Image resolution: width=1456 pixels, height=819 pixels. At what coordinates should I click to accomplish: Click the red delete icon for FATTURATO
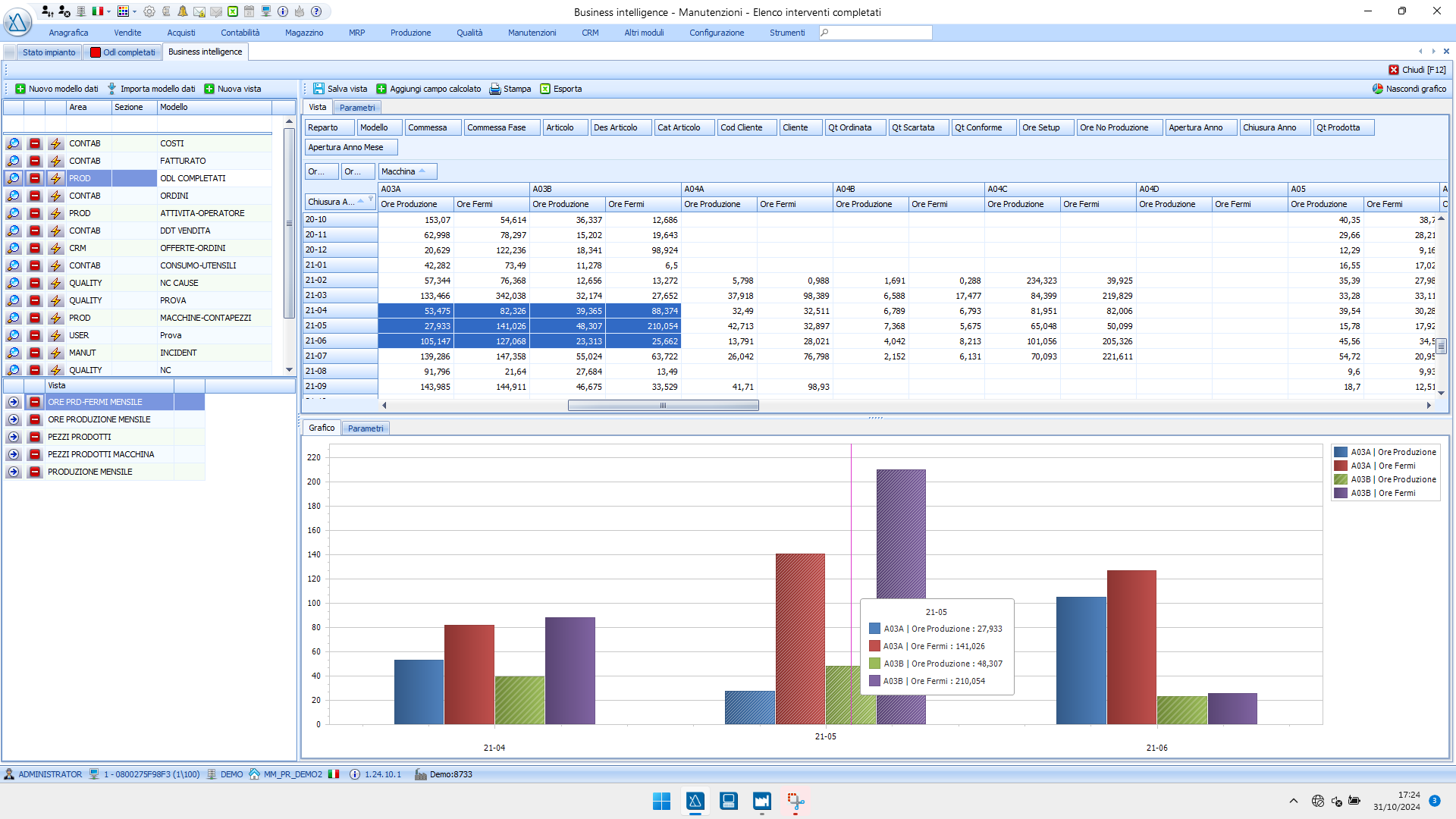coord(35,161)
